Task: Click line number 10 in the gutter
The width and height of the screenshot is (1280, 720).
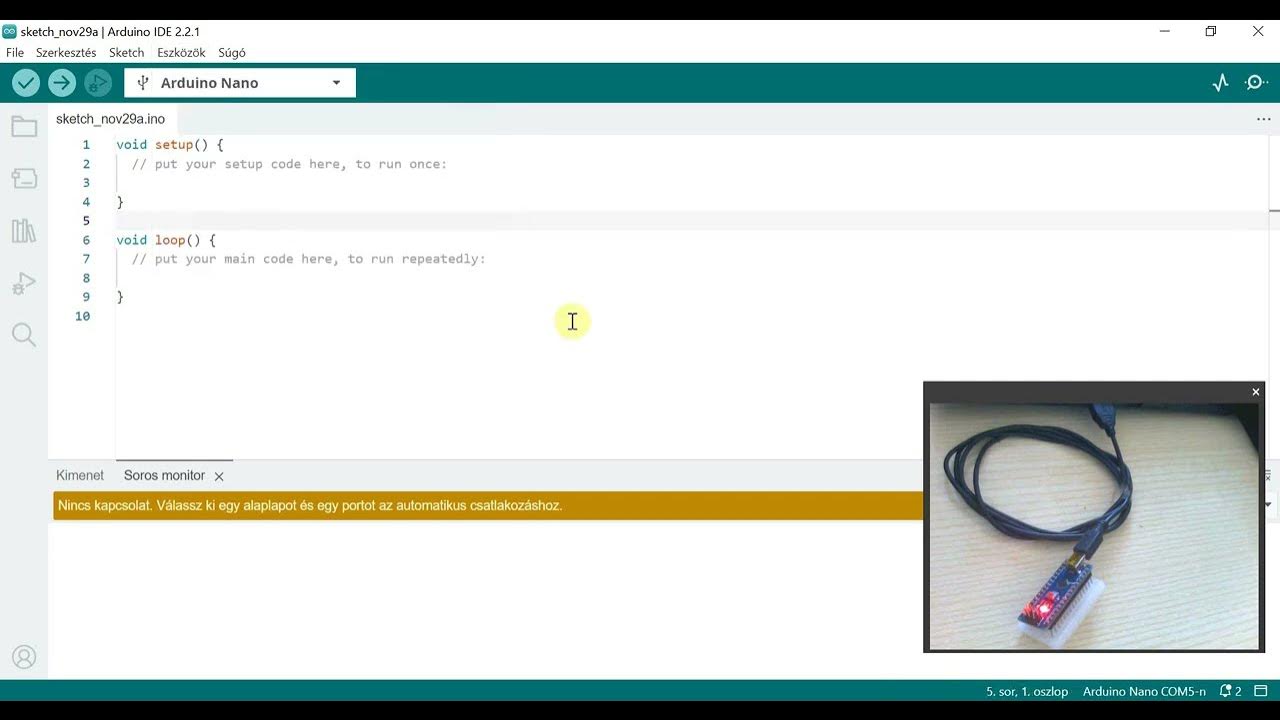Action: click(82, 316)
